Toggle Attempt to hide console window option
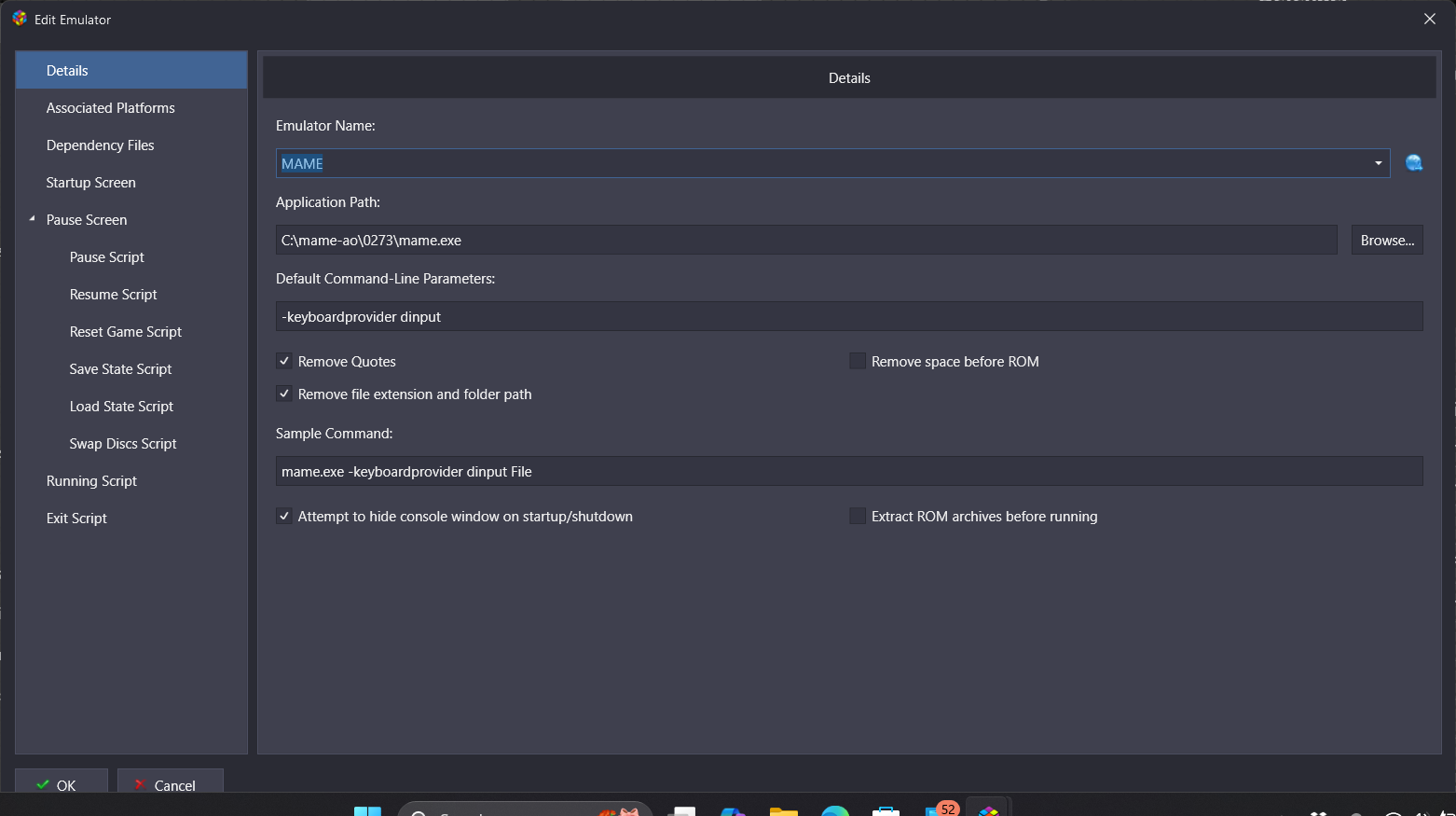Screen dimensions: 1456x816 pyautogui.click(x=284, y=516)
